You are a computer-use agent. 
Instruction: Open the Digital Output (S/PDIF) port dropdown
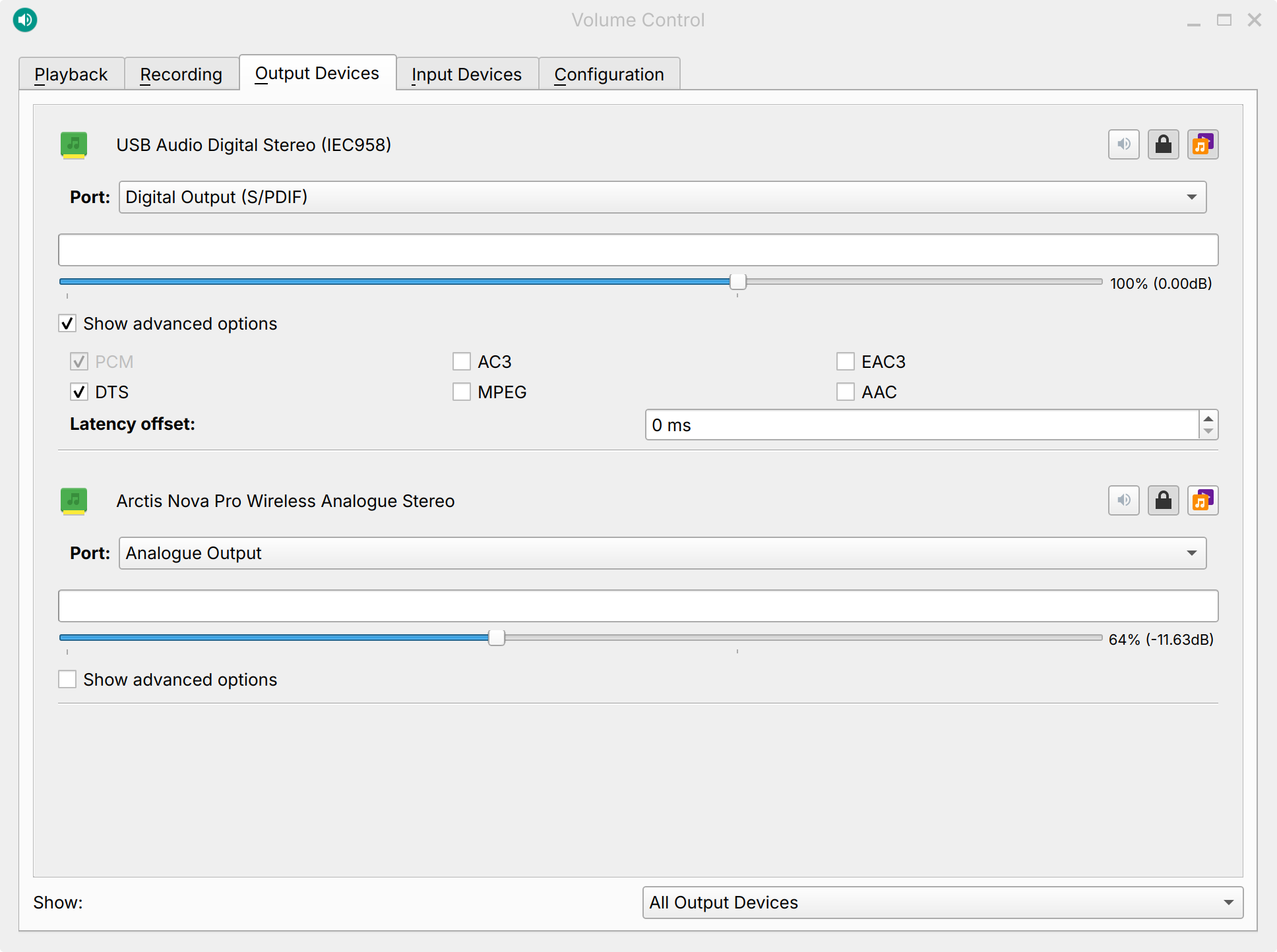[x=662, y=197]
